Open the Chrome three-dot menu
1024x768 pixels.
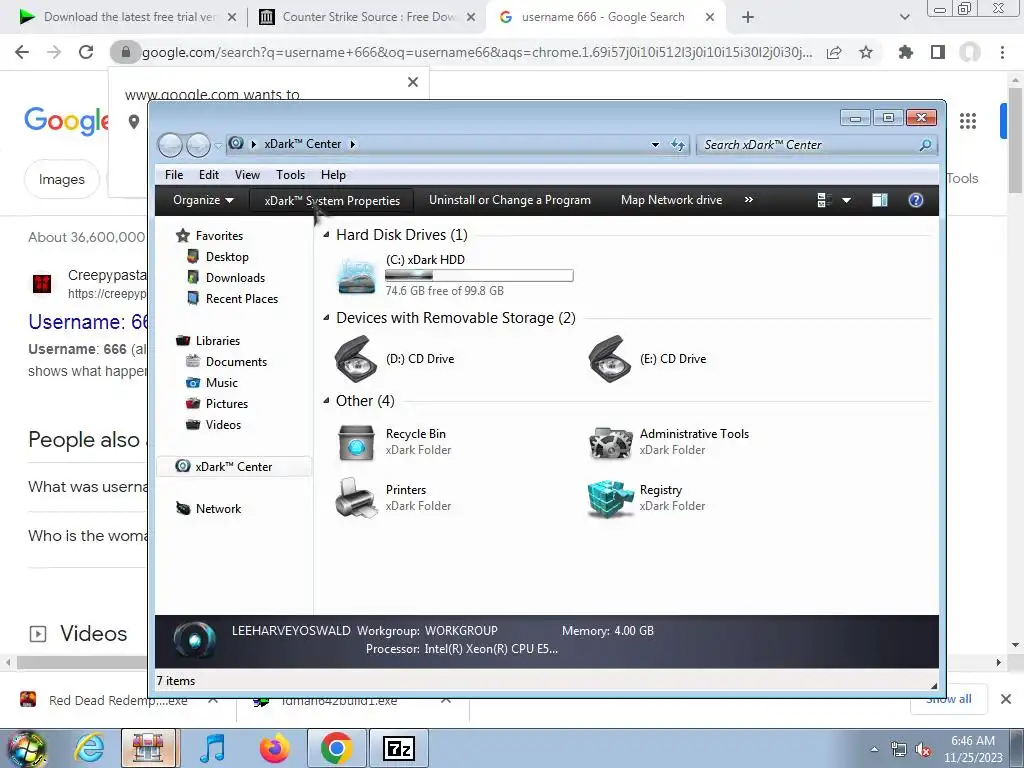(1002, 52)
